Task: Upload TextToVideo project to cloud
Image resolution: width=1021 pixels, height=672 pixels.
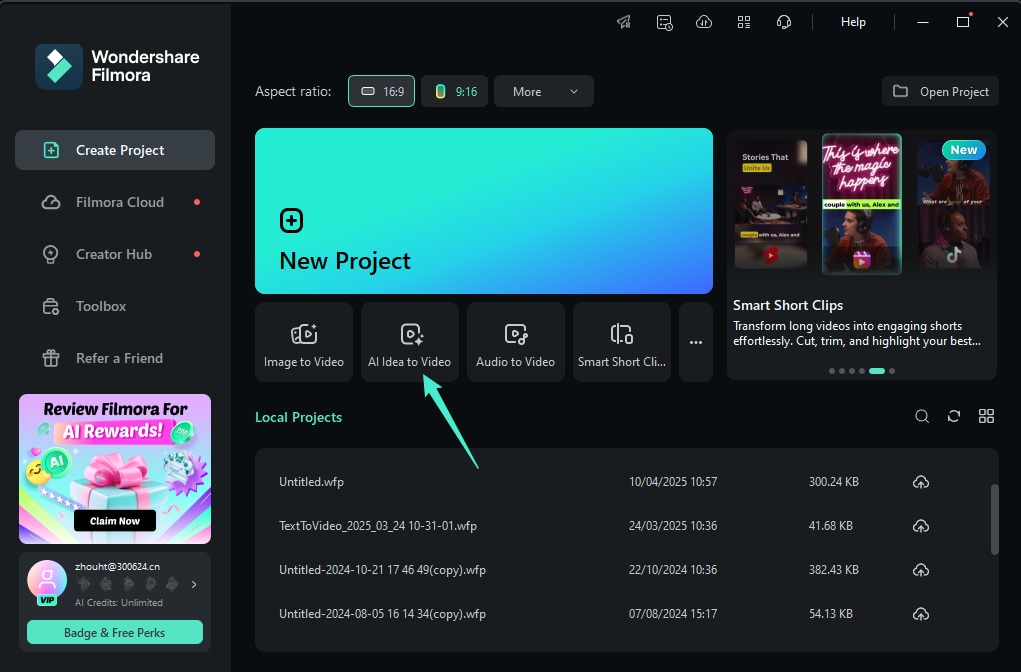Action: tap(921, 525)
